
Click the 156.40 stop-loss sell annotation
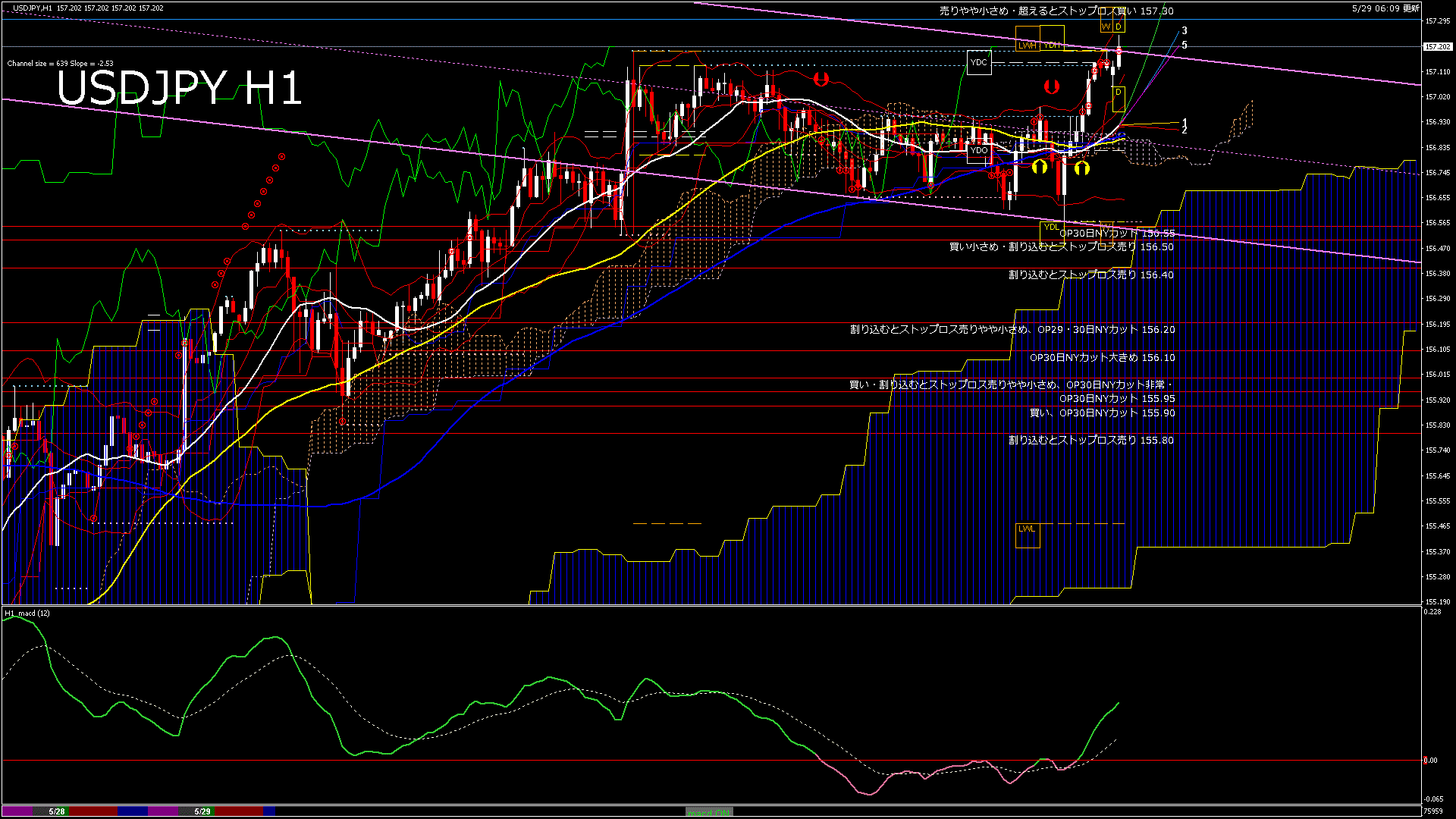pyautogui.click(x=1090, y=275)
